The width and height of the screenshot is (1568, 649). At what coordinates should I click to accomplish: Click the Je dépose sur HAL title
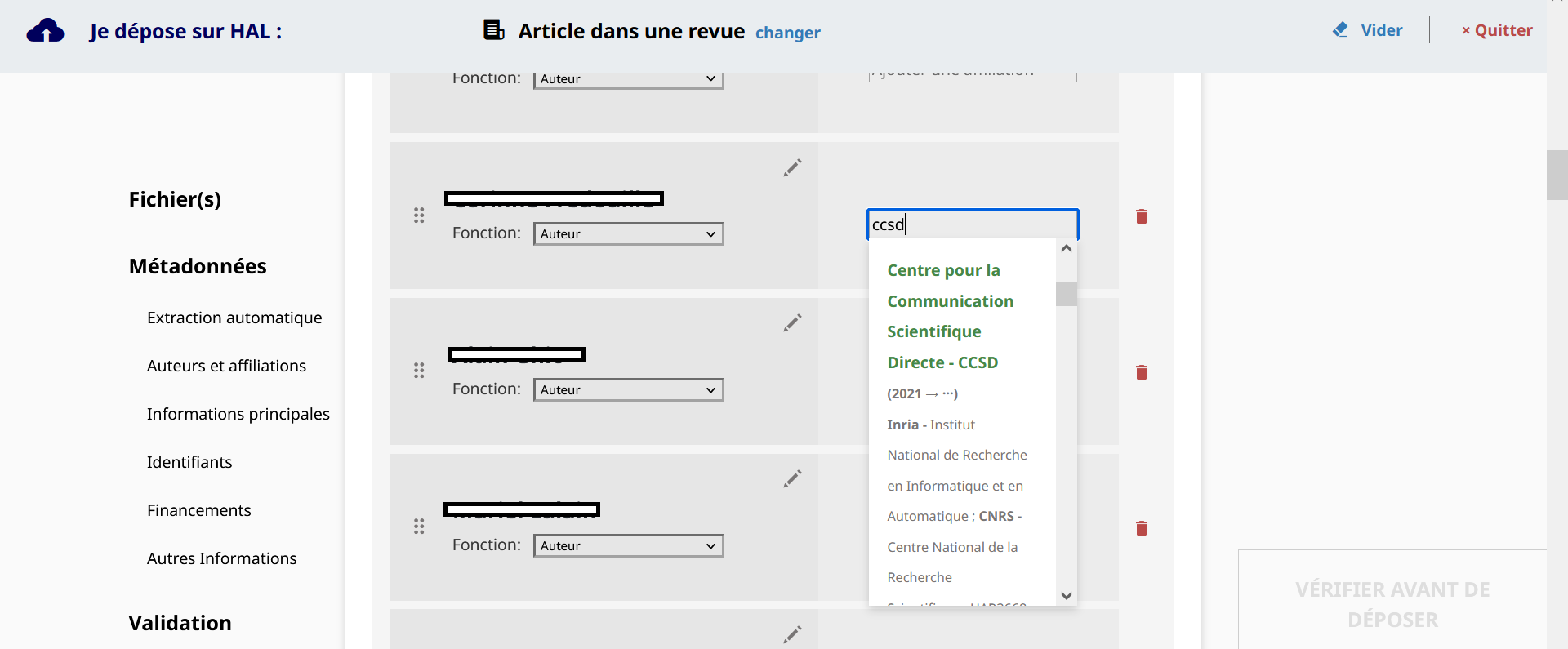(x=186, y=31)
